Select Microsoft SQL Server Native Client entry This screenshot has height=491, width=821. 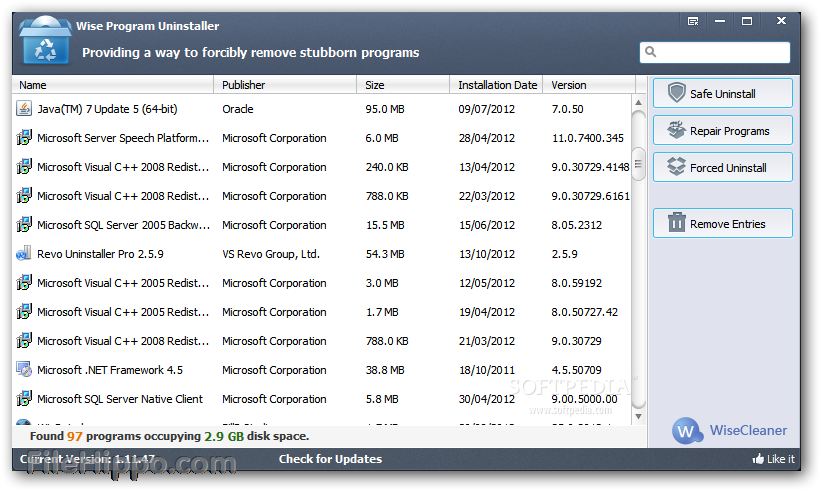coord(322,399)
